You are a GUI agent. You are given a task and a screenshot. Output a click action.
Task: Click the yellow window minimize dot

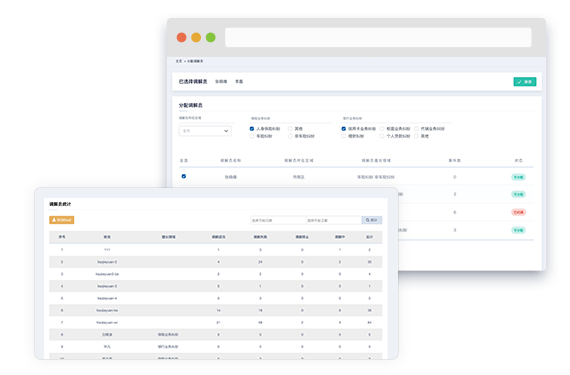pos(196,37)
